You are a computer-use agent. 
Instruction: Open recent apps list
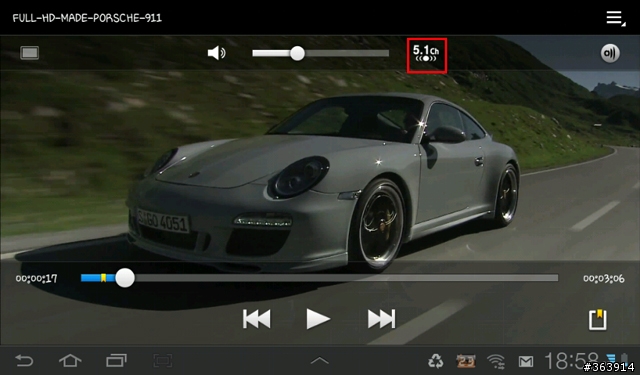point(116,361)
